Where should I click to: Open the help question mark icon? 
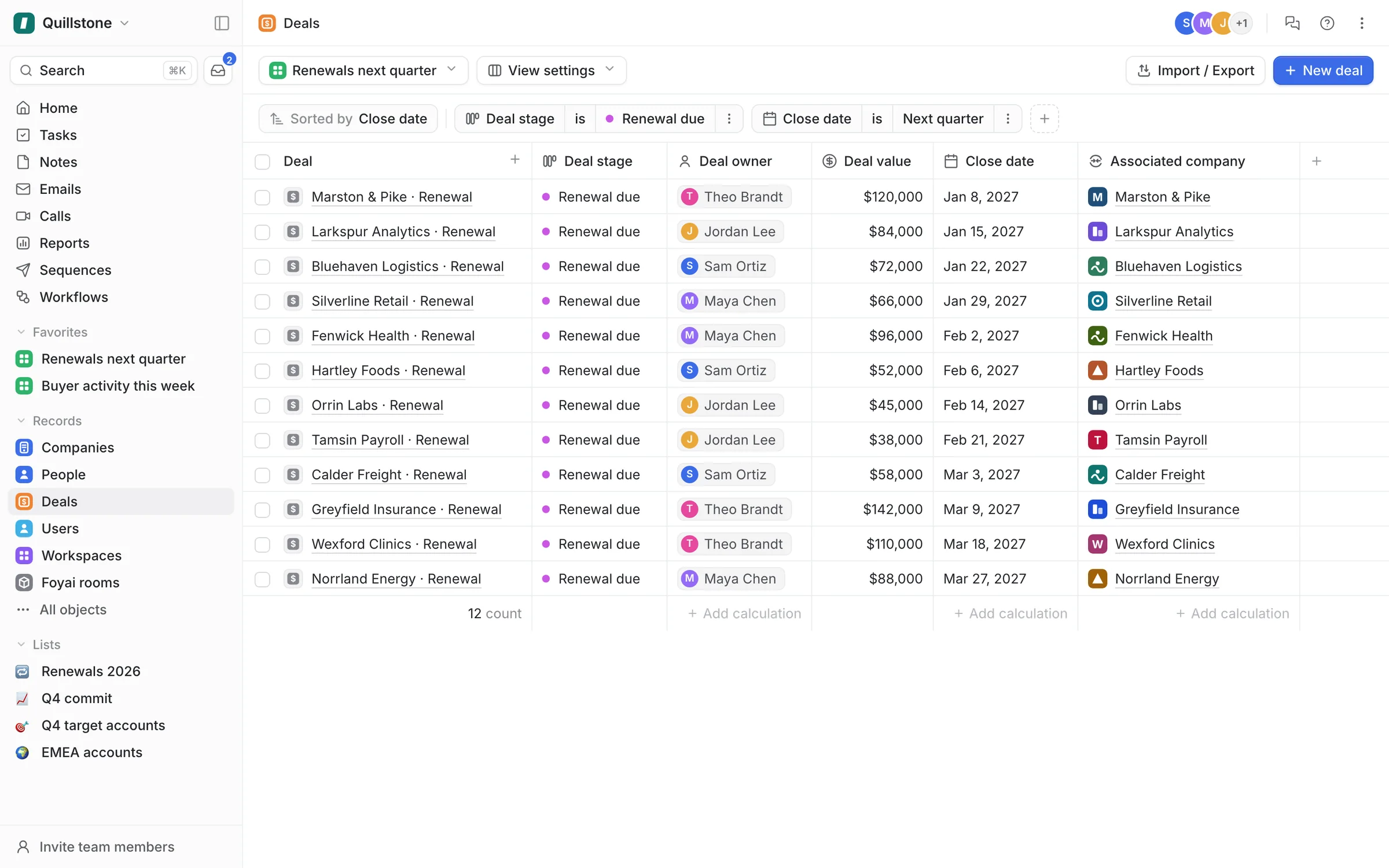(1326, 23)
